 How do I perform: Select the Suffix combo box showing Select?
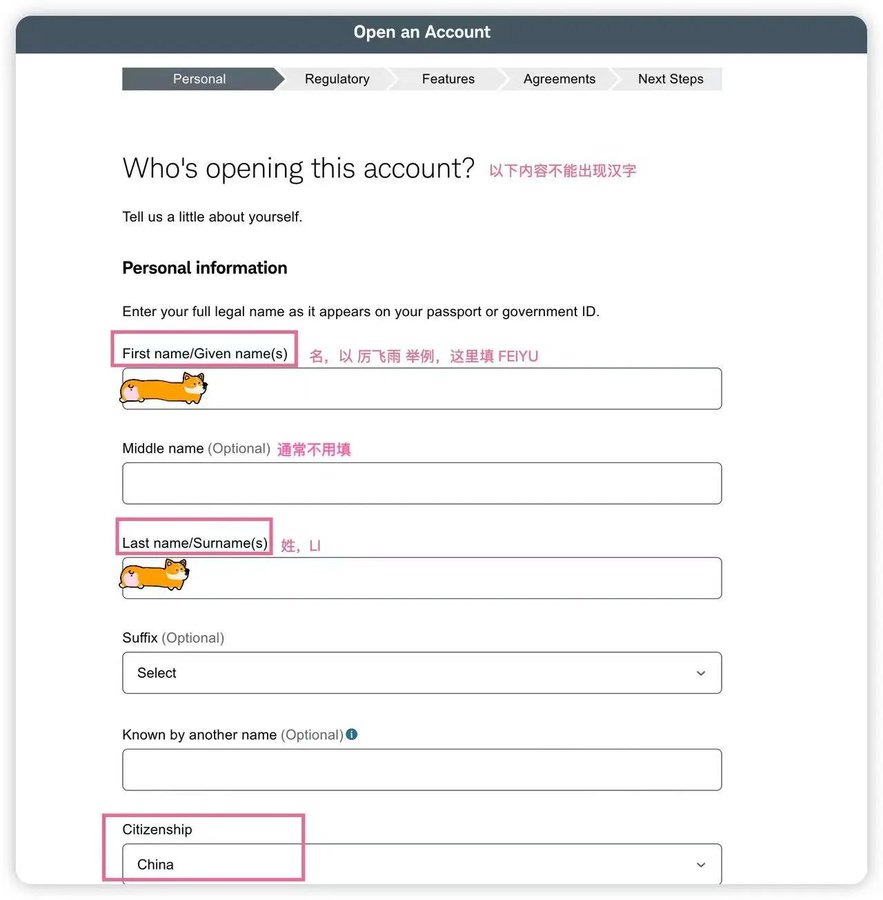[421, 673]
